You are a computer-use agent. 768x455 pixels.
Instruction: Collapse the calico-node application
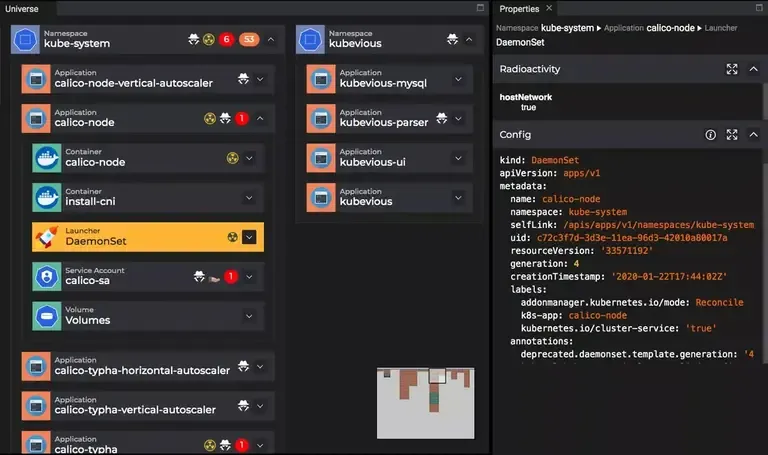[260, 119]
